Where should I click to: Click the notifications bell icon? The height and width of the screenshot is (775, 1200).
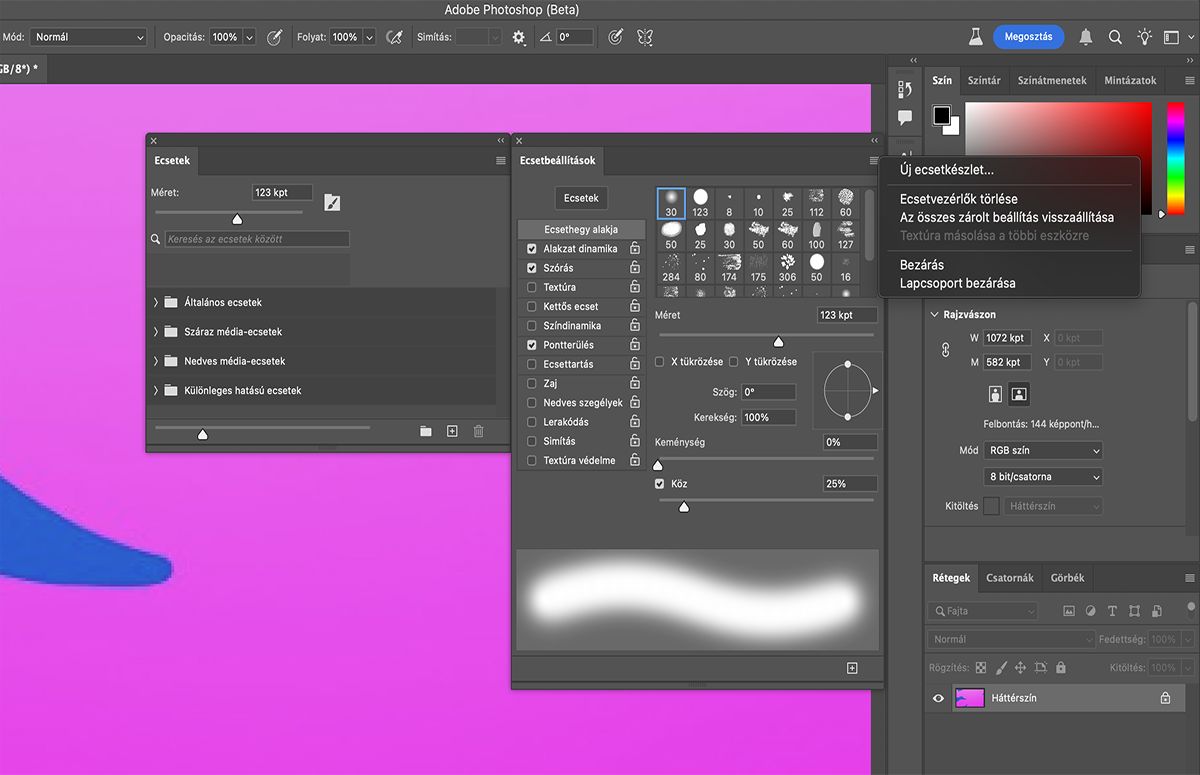point(1085,37)
